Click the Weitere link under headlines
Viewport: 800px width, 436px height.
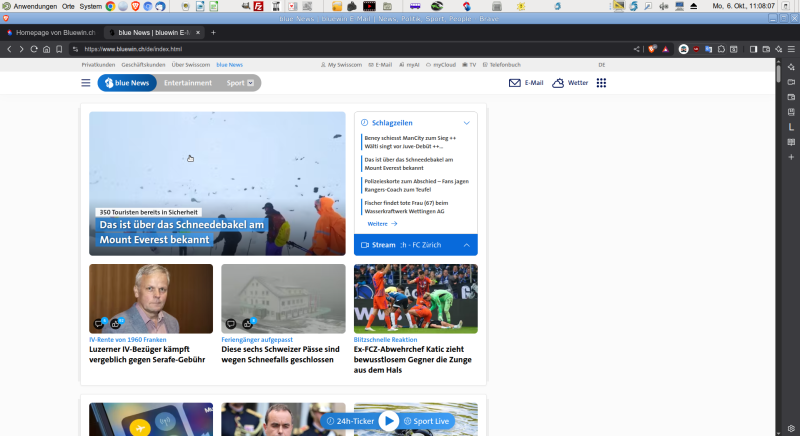tap(382, 223)
